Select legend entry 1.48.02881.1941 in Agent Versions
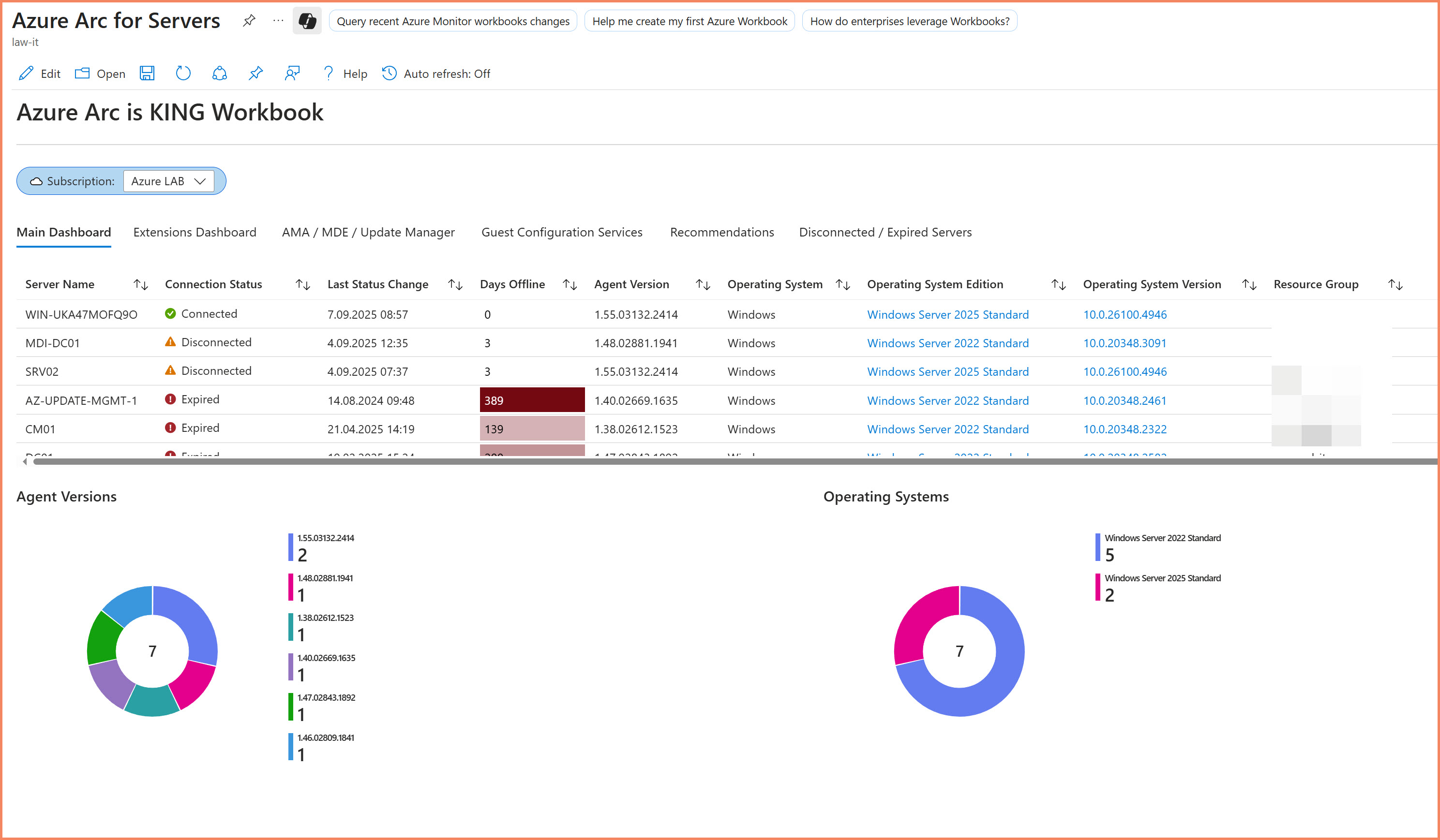The height and width of the screenshot is (840, 1440). pos(321,588)
